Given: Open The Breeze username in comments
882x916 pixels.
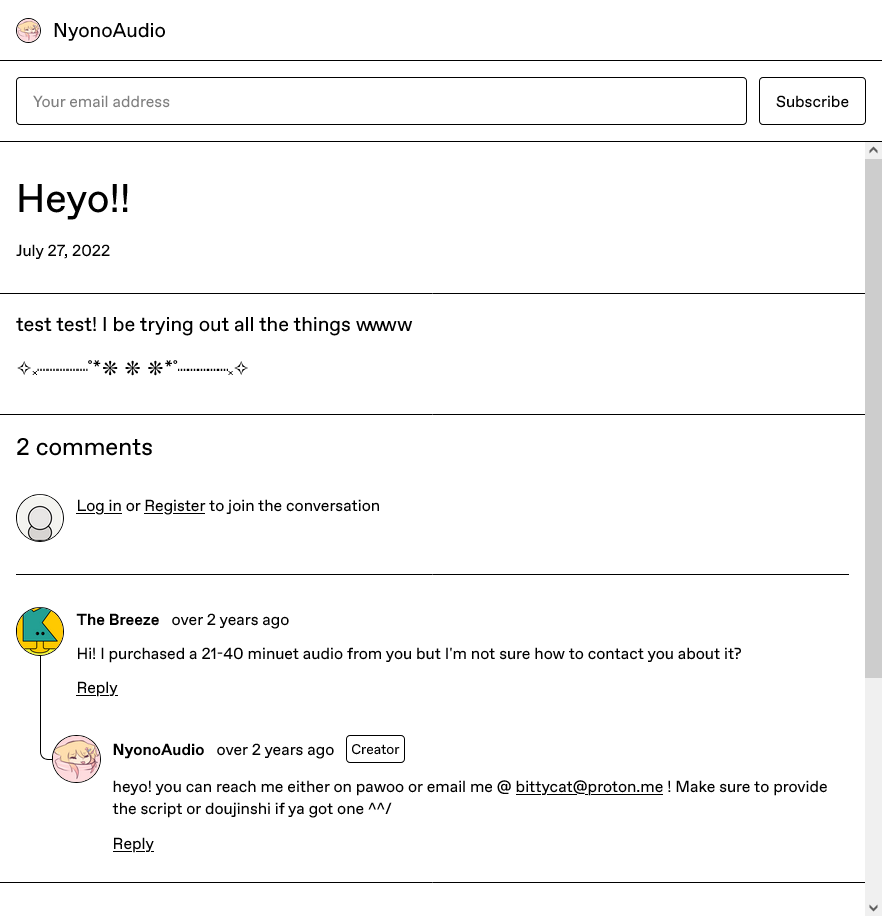Looking at the screenshot, I should click(118, 620).
